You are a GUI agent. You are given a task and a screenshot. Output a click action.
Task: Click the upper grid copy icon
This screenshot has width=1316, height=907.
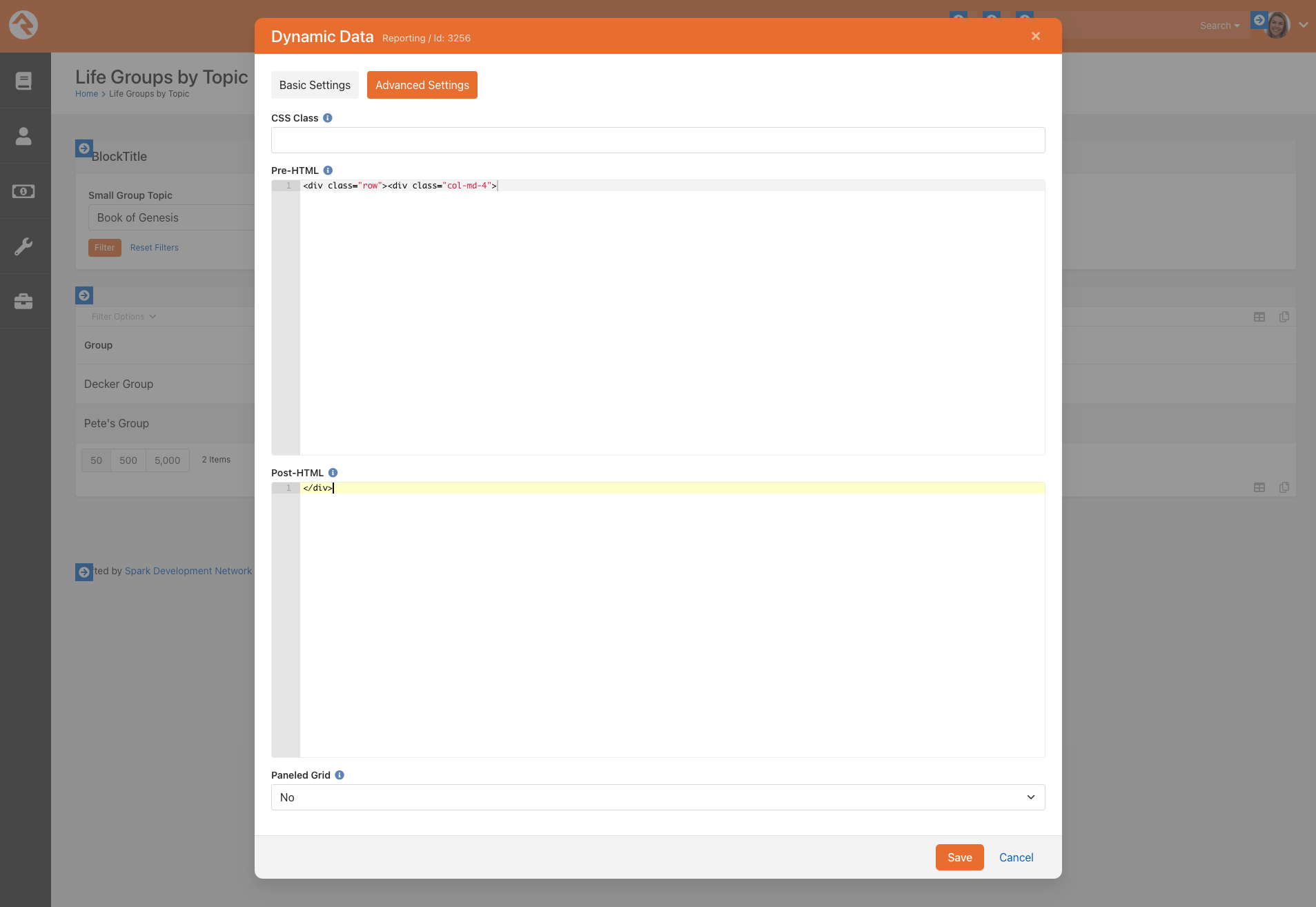click(1284, 317)
